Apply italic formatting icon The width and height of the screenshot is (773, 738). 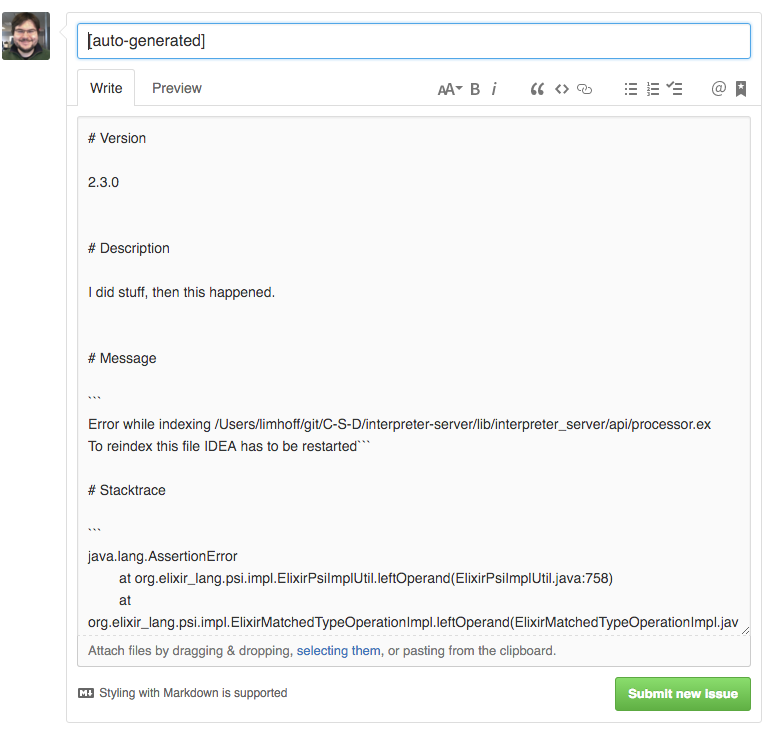click(494, 89)
